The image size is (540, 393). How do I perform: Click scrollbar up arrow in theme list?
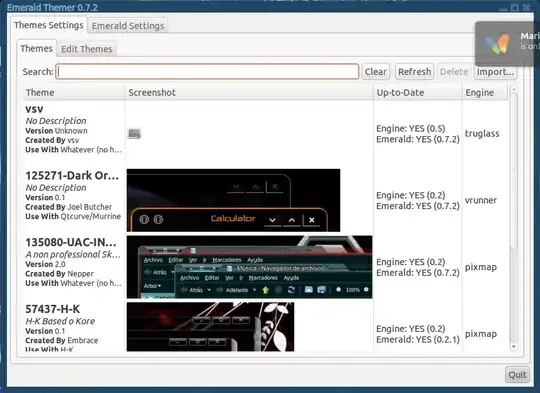coord(513,90)
